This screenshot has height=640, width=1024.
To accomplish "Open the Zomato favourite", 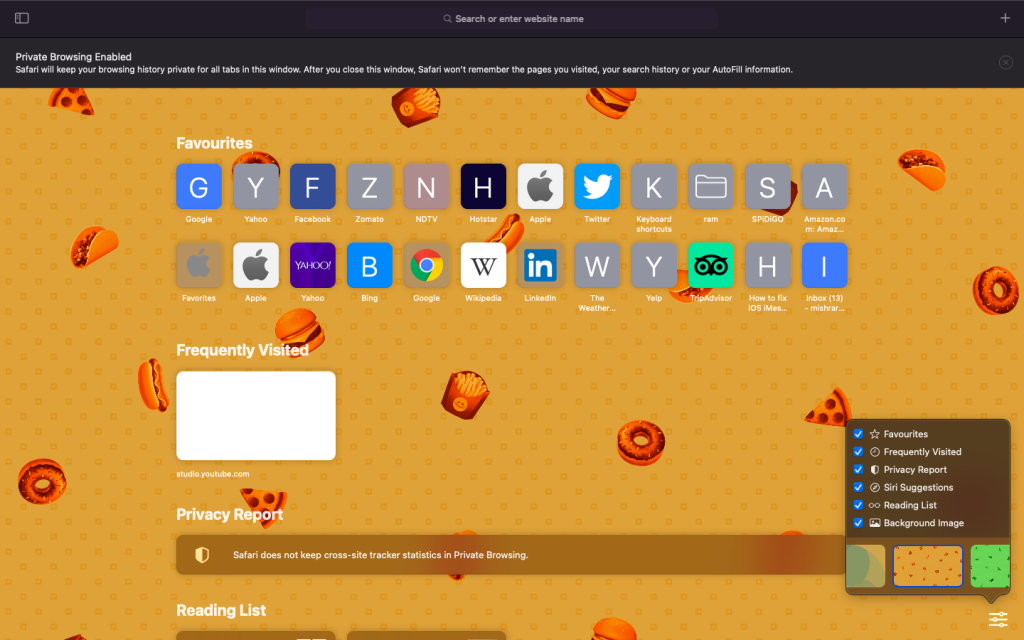I will [x=369, y=187].
